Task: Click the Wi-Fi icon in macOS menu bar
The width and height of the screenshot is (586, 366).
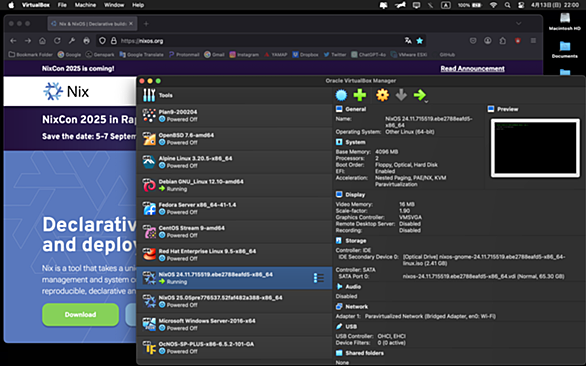Action: point(493,5)
